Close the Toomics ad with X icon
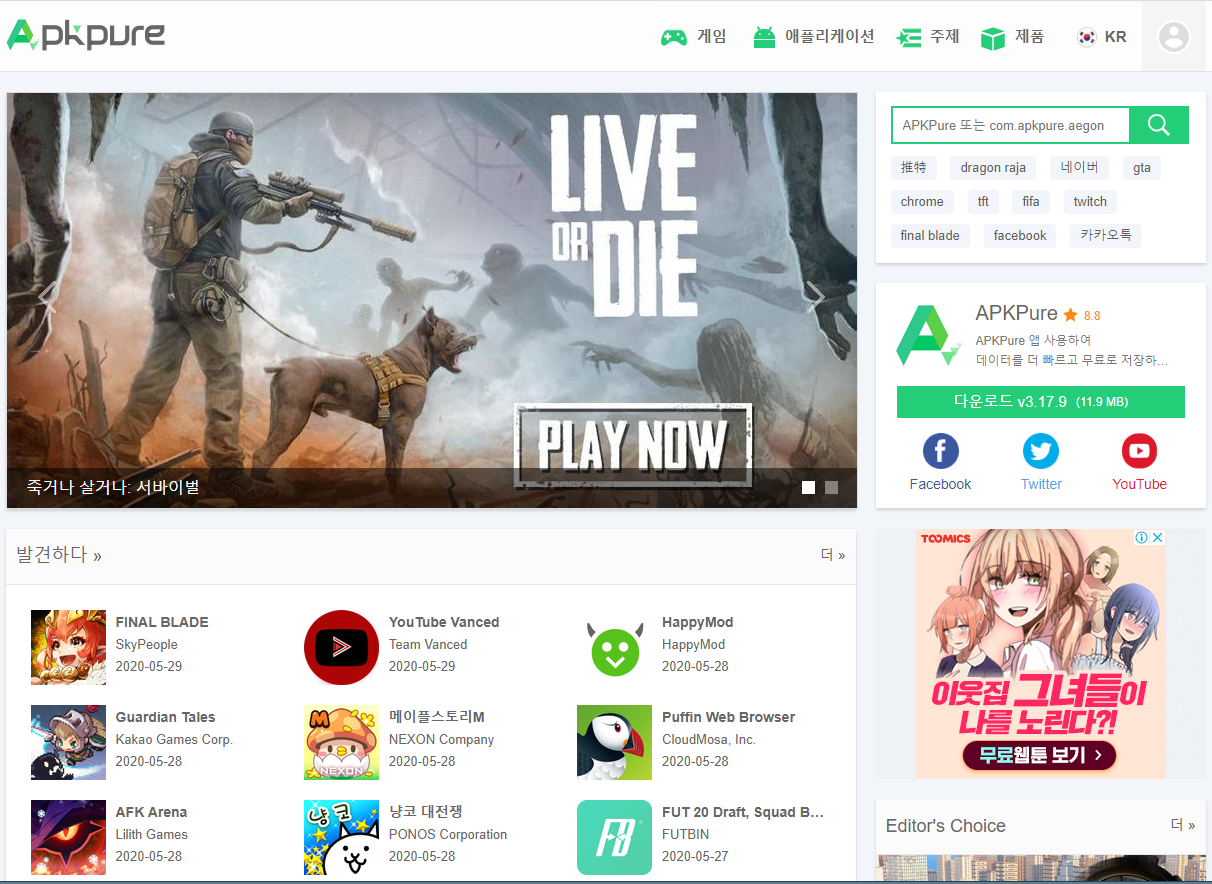Screen dimensions: 1212x884 (1158, 538)
